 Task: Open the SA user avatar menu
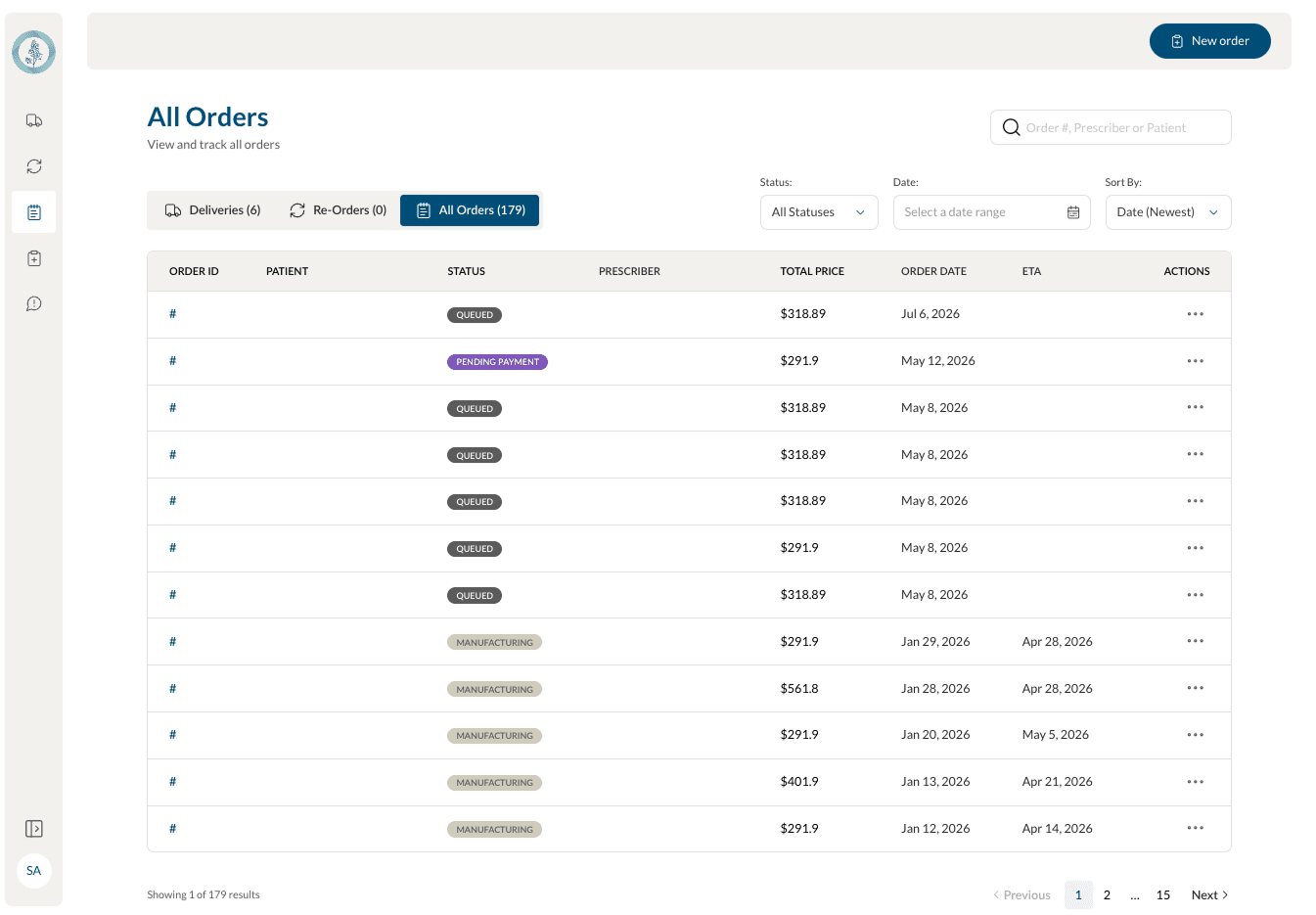(x=34, y=871)
